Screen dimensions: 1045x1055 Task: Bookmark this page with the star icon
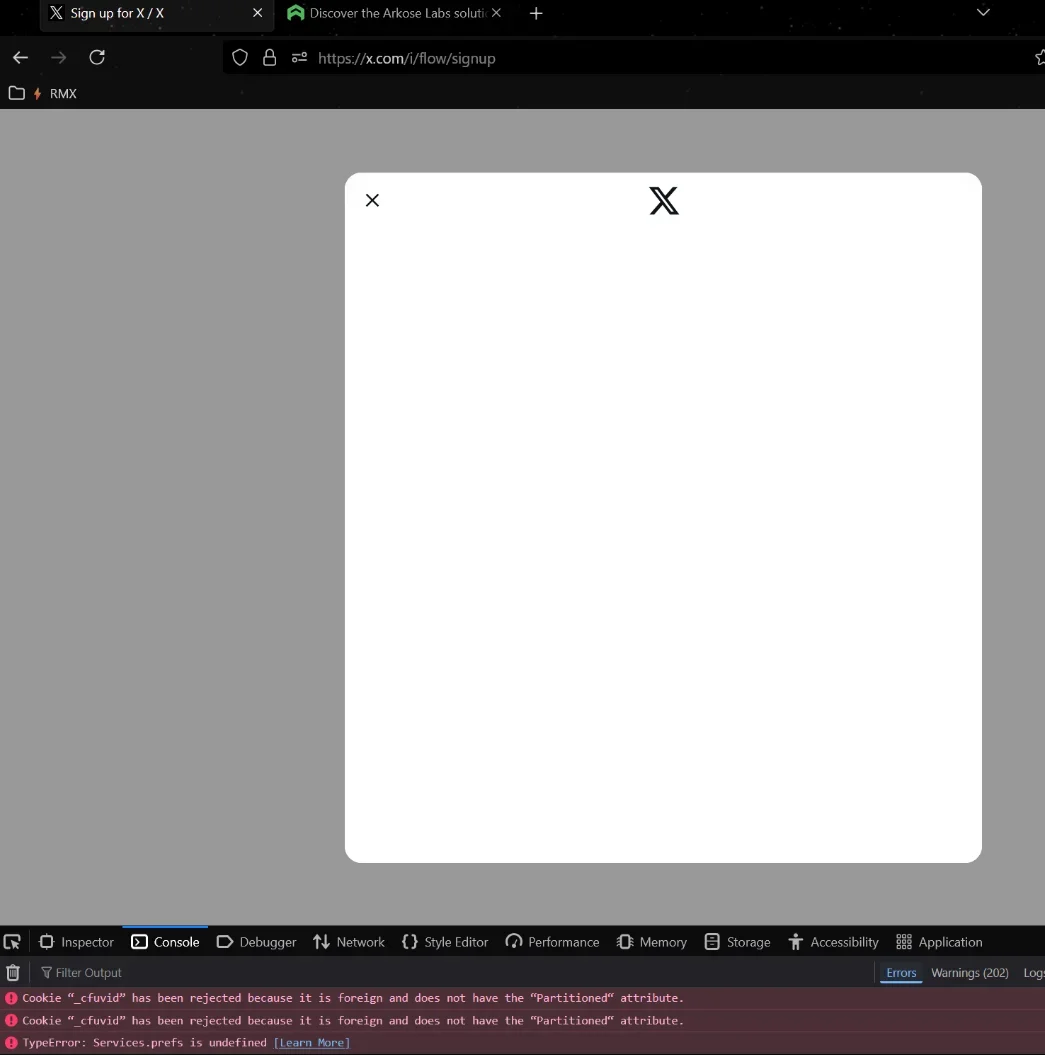coord(1040,58)
